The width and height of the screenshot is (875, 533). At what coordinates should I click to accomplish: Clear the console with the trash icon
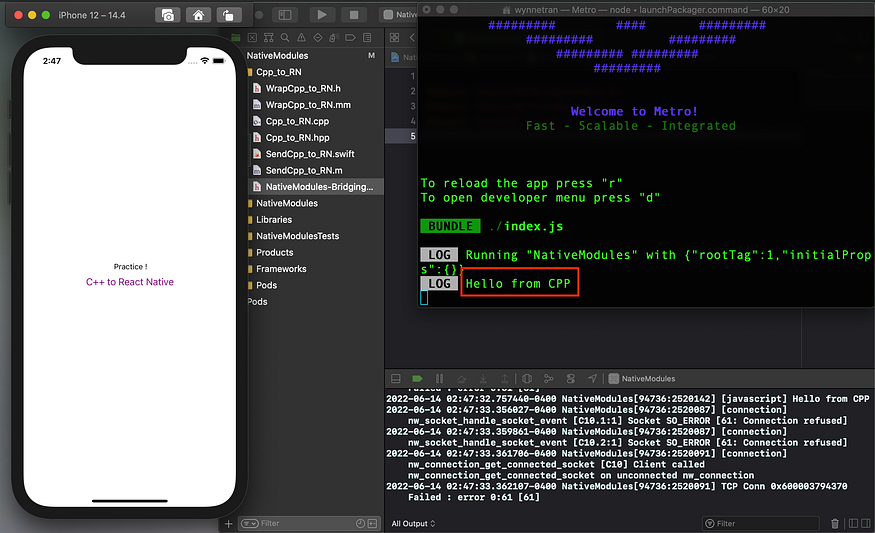(x=835, y=524)
